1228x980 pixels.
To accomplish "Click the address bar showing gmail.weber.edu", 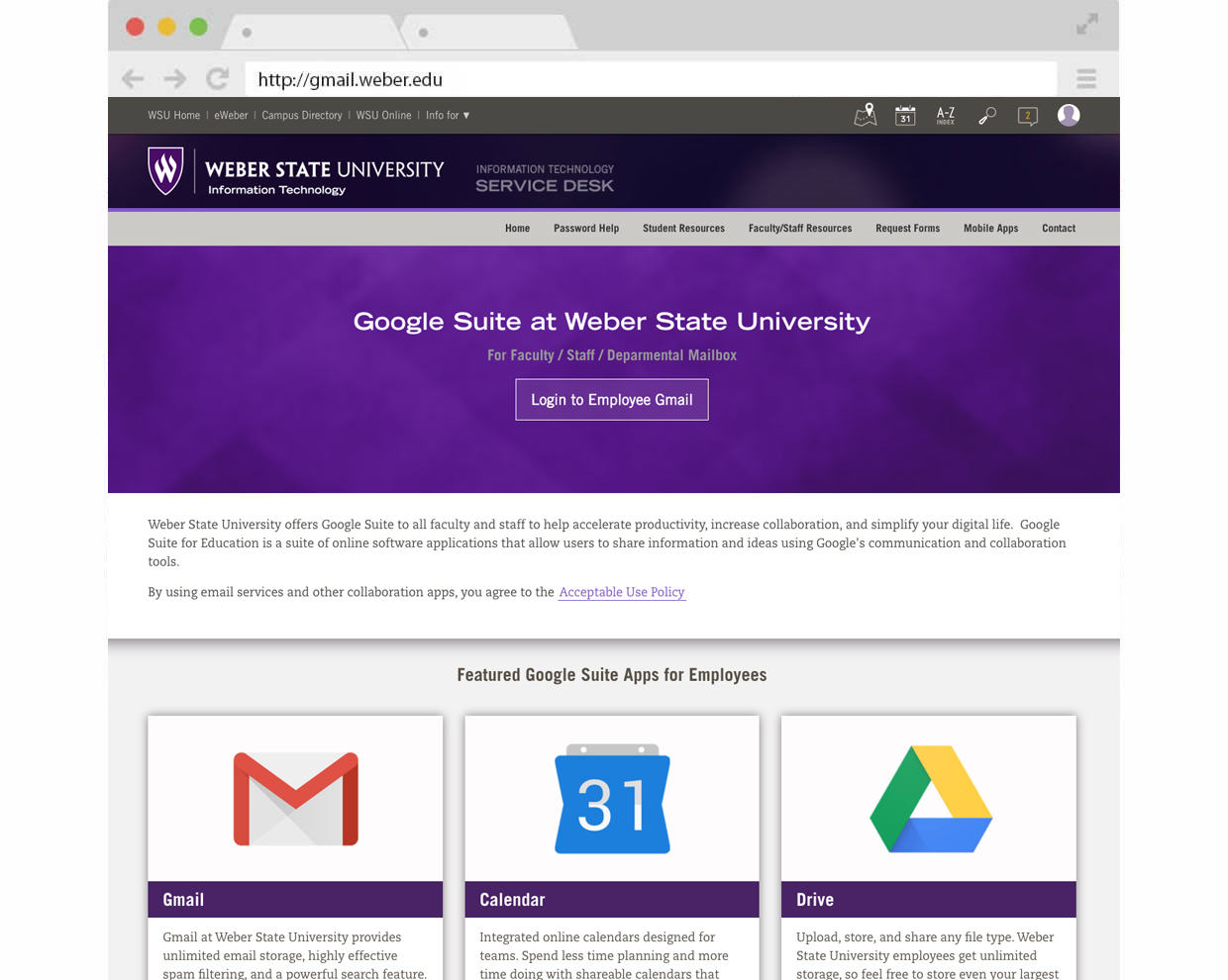I will coord(652,79).
